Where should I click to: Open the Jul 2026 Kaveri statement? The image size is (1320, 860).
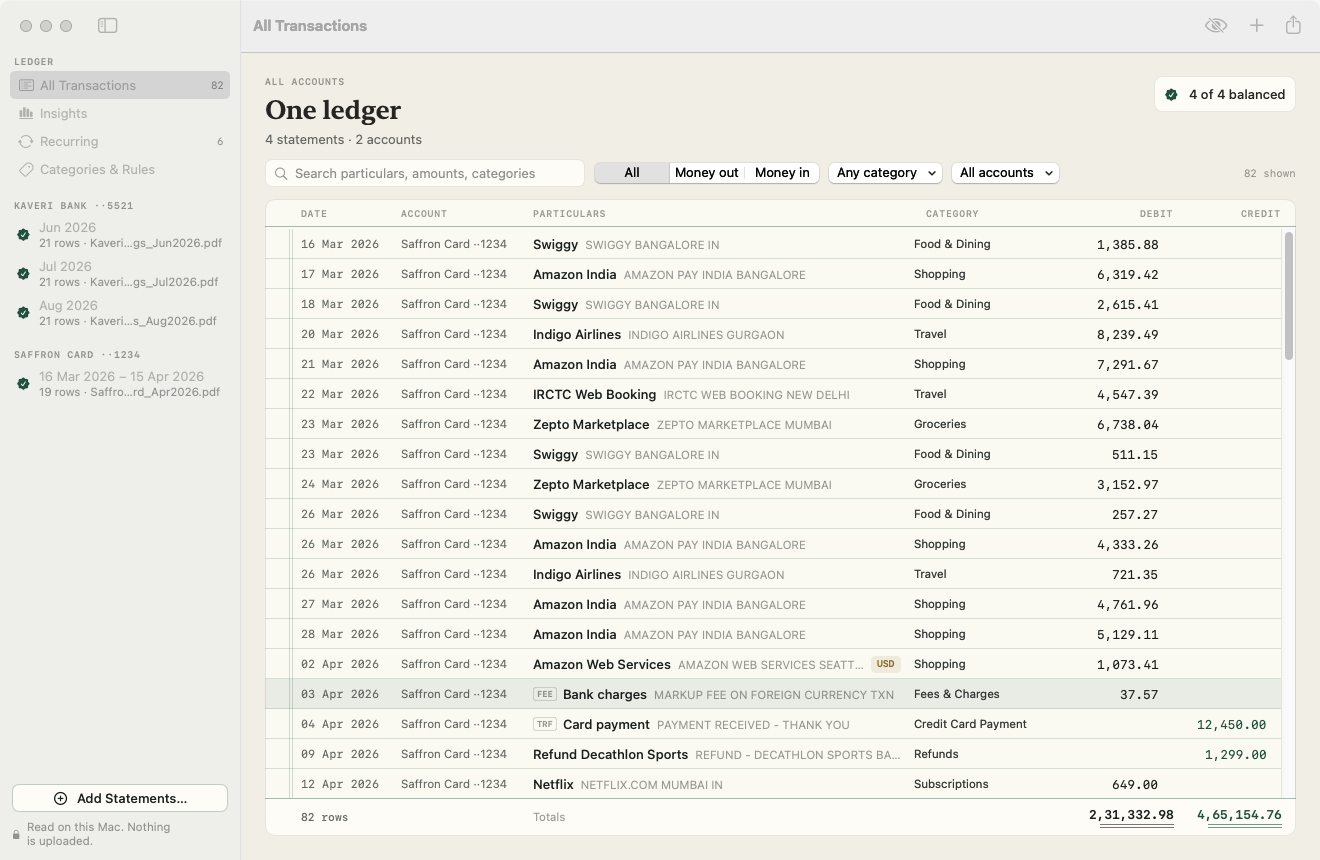[120, 274]
